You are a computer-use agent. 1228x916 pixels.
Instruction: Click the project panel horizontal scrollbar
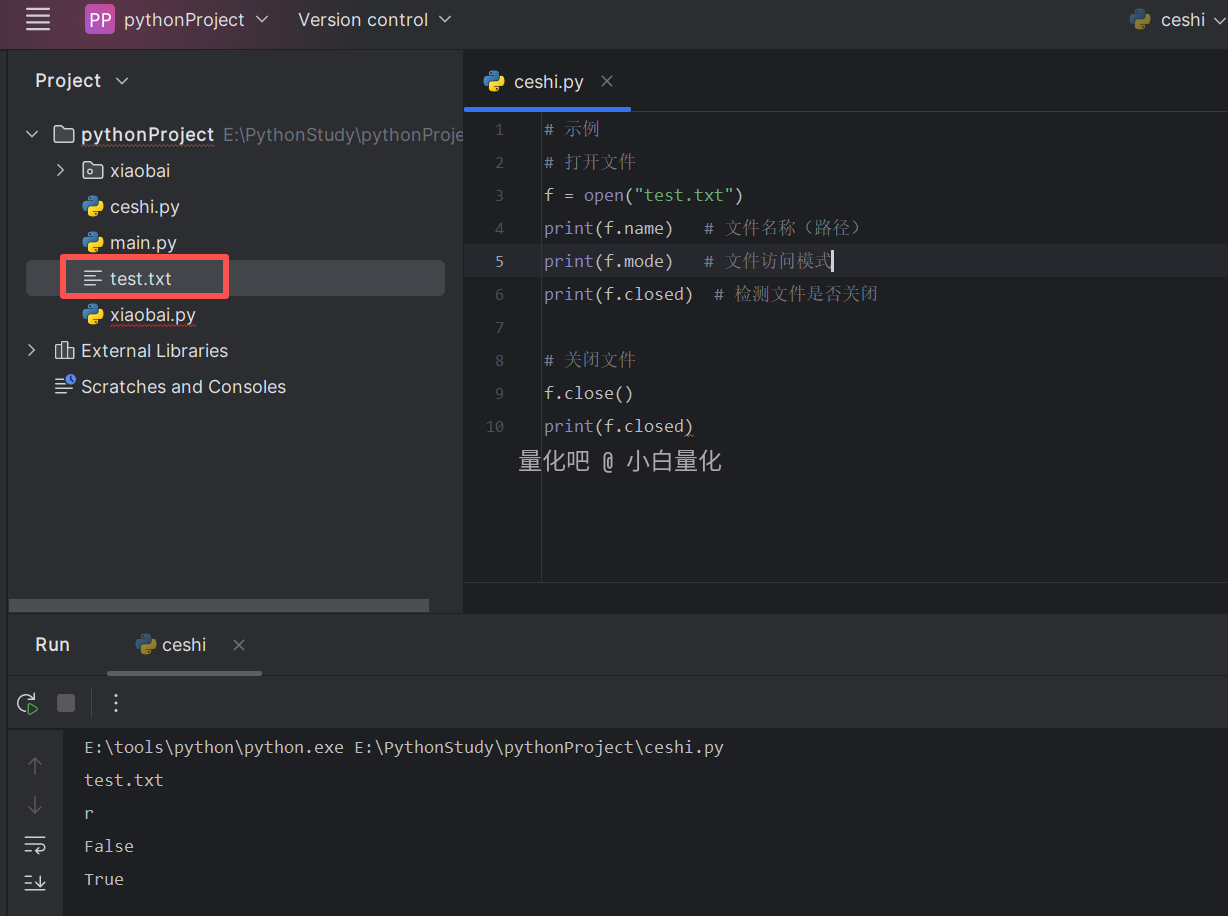(x=218, y=605)
